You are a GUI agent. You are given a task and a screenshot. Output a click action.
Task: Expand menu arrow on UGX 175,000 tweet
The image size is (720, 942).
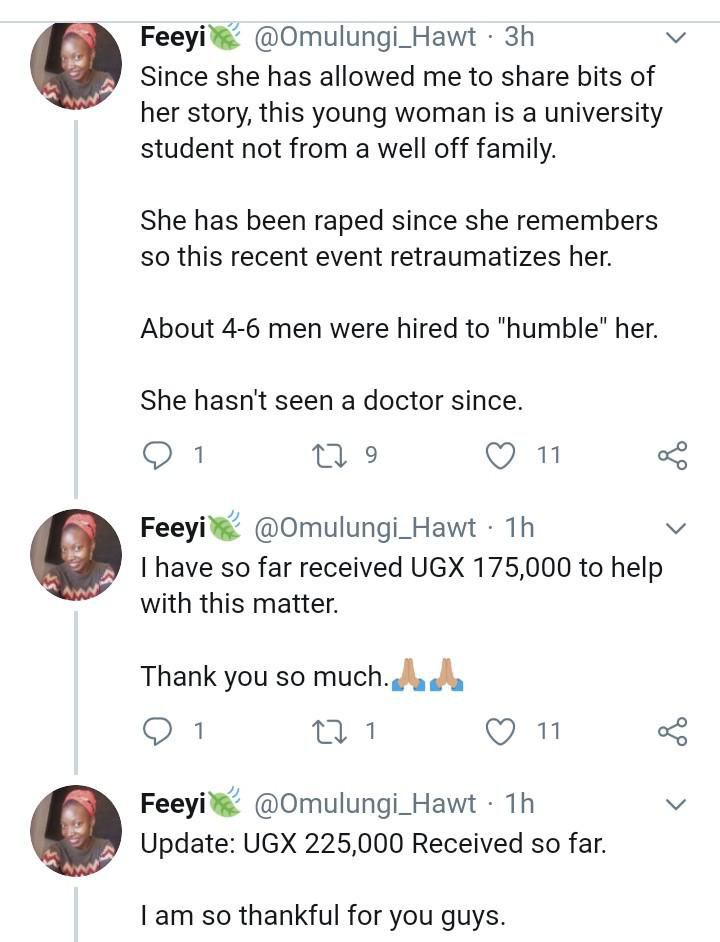pyautogui.click(x=676, y=527)
